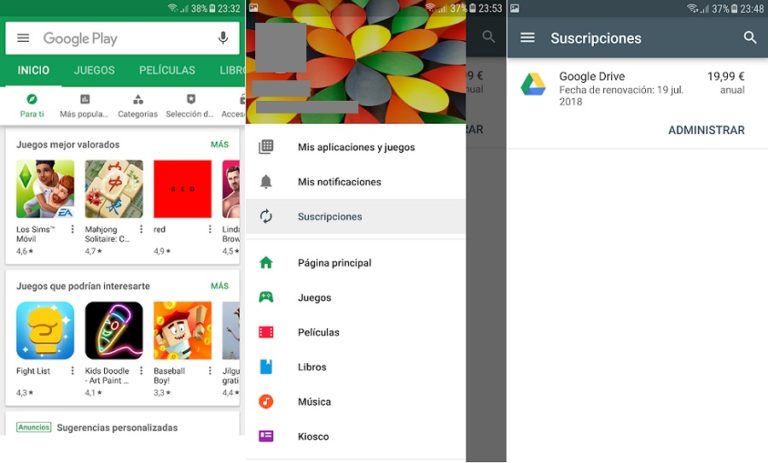Click the Suscripciones refresh icon in drawer
This screenshot has width=768, height=463.
(266, 216)
